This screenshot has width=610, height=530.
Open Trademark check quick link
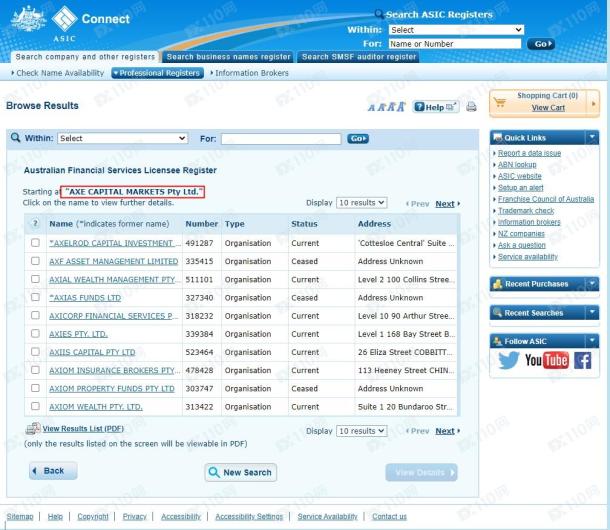tap(526, 211)
